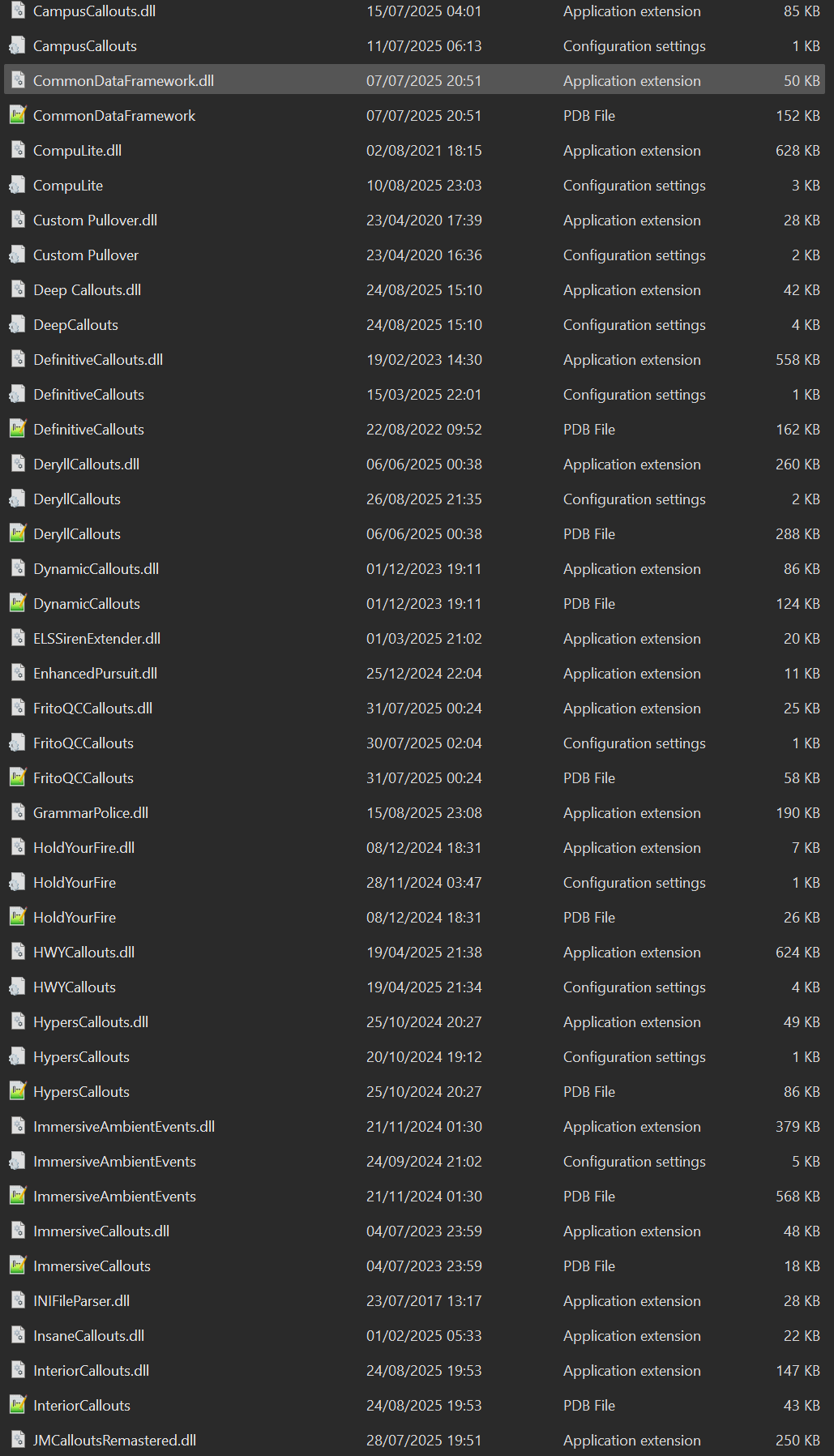The height and width of the screenshot is (1456, 834).
Task: Click the DynamicCallouts.dll file icon
Action: pos(17,569)
